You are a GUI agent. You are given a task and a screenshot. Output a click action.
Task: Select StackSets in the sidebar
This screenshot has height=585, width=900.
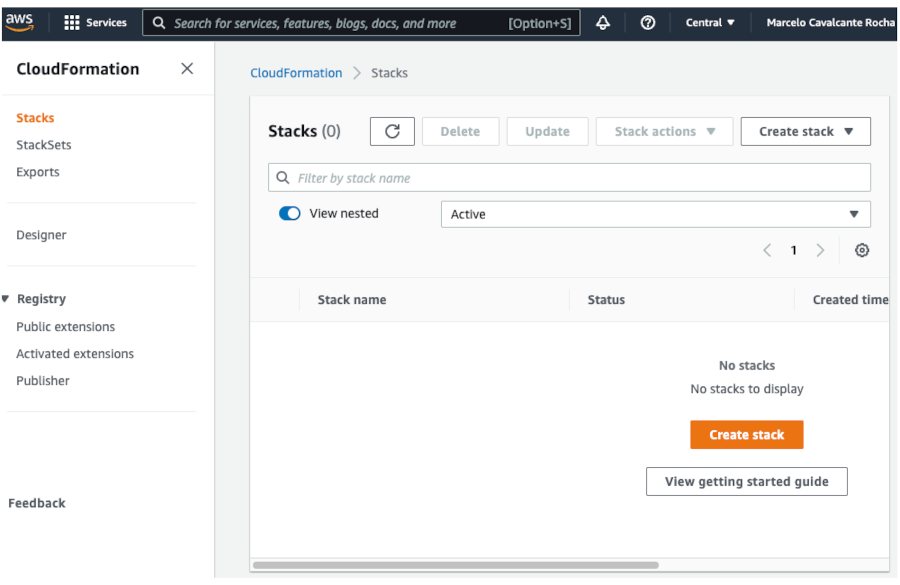tap(44, 145)
